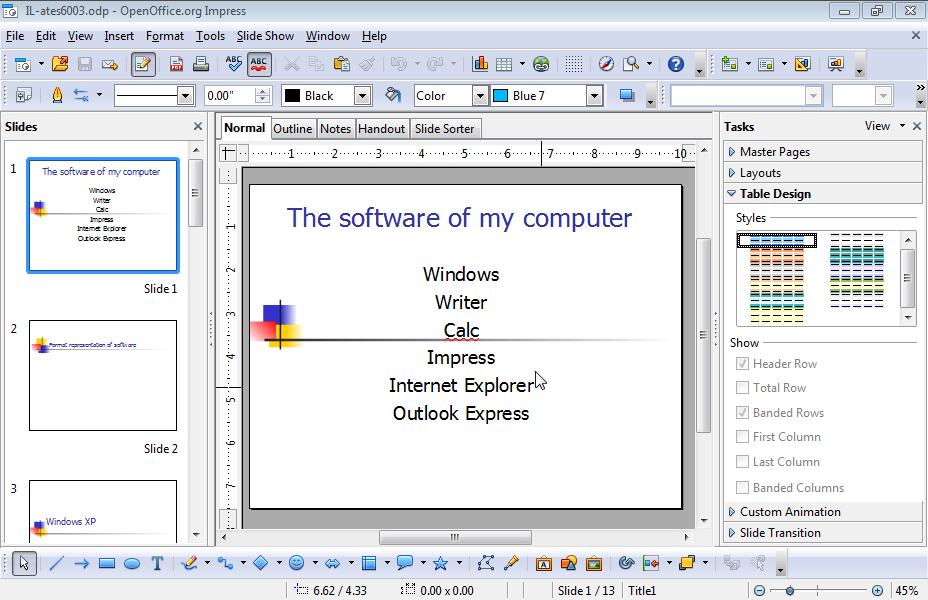The width and height of the screenshot is (928, 600).
Task: Enable the First Column checkbox
Action: [742, 437]
